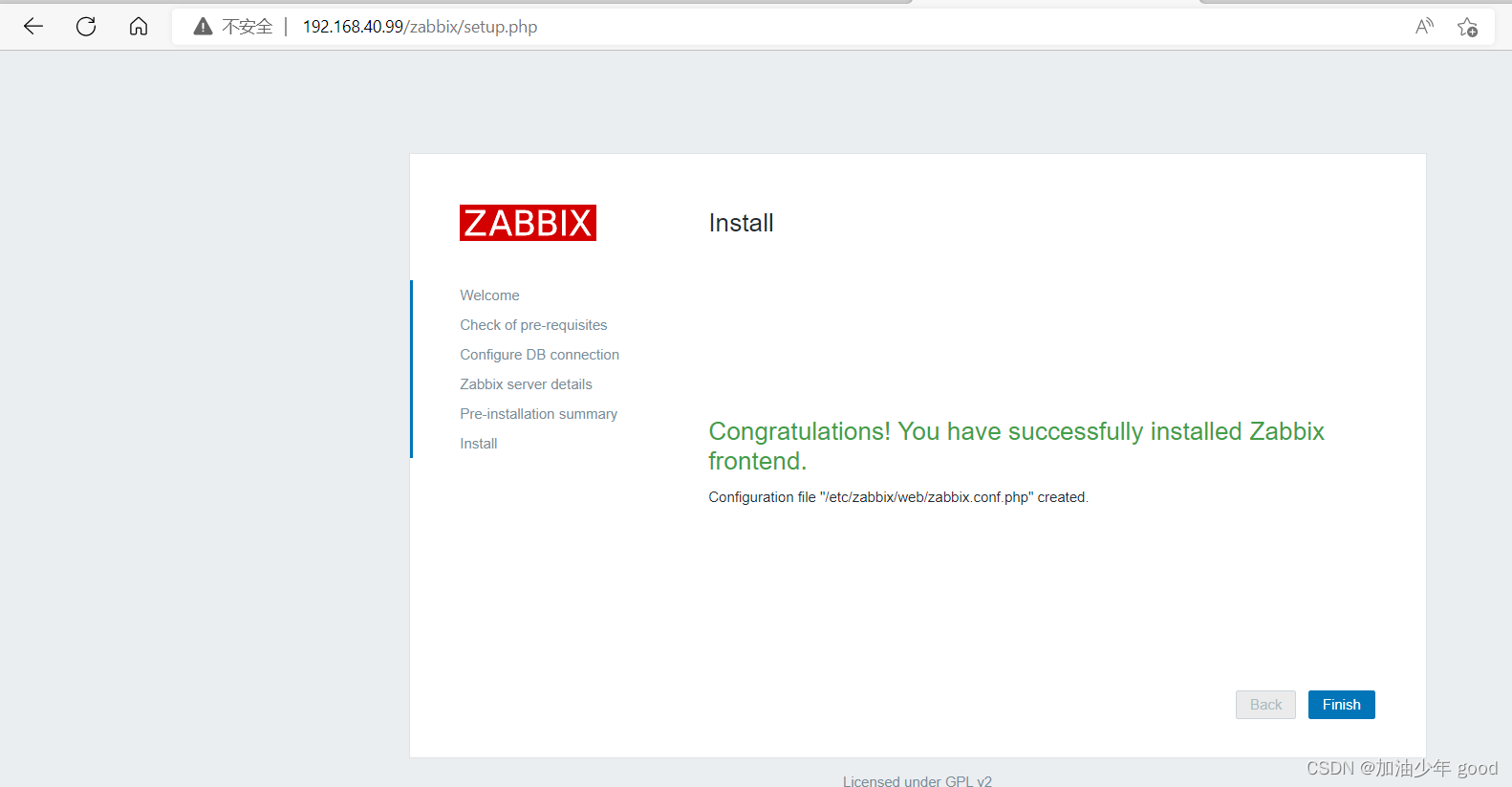Screen dimensions: 1512x787
Task: Open the Licensed under GPL v2 link
Action: 918,780
